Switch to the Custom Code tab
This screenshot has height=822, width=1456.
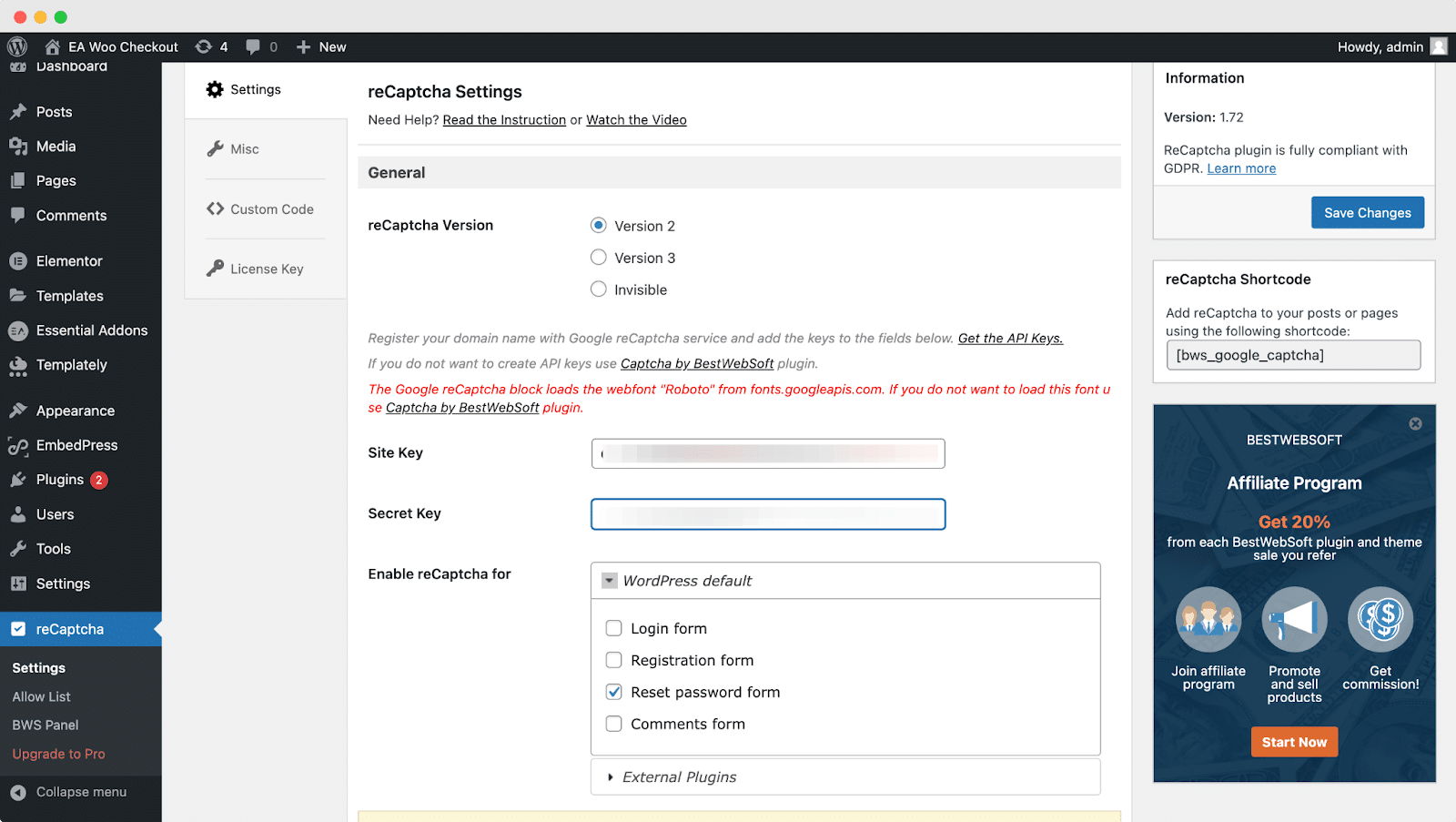[x=269, y=208]
